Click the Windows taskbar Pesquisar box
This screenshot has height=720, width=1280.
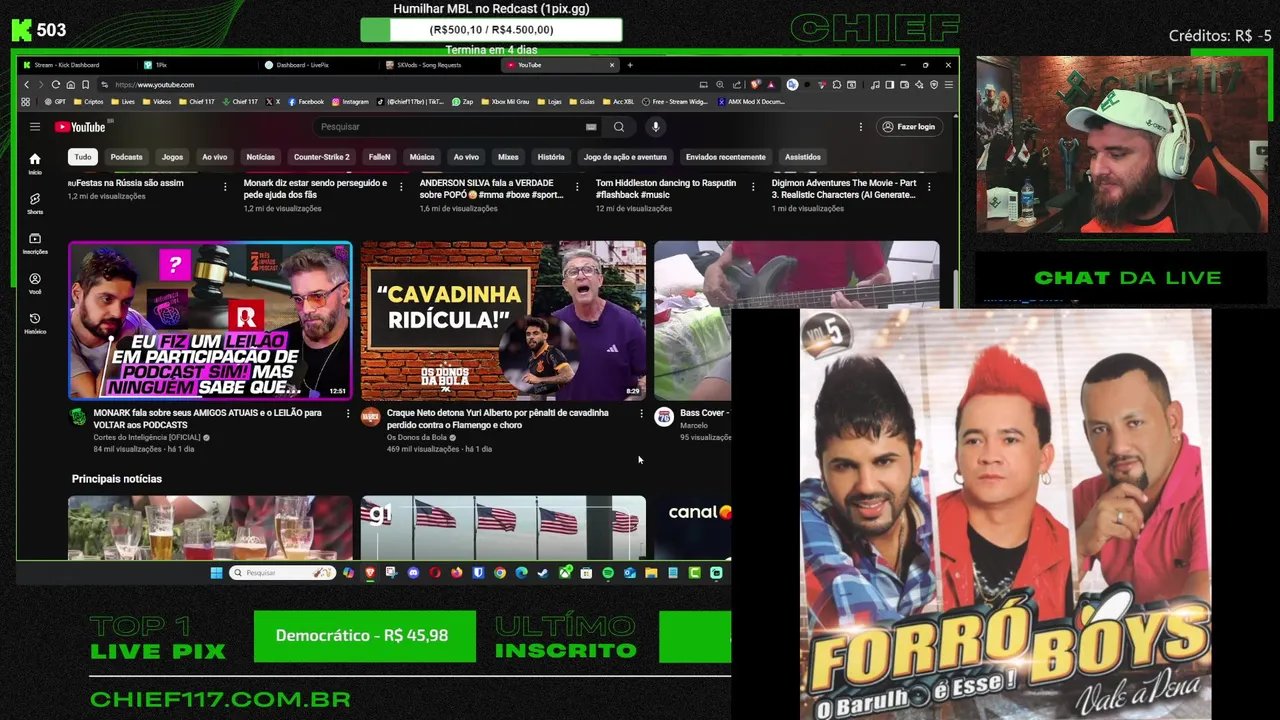click(282, 573)
